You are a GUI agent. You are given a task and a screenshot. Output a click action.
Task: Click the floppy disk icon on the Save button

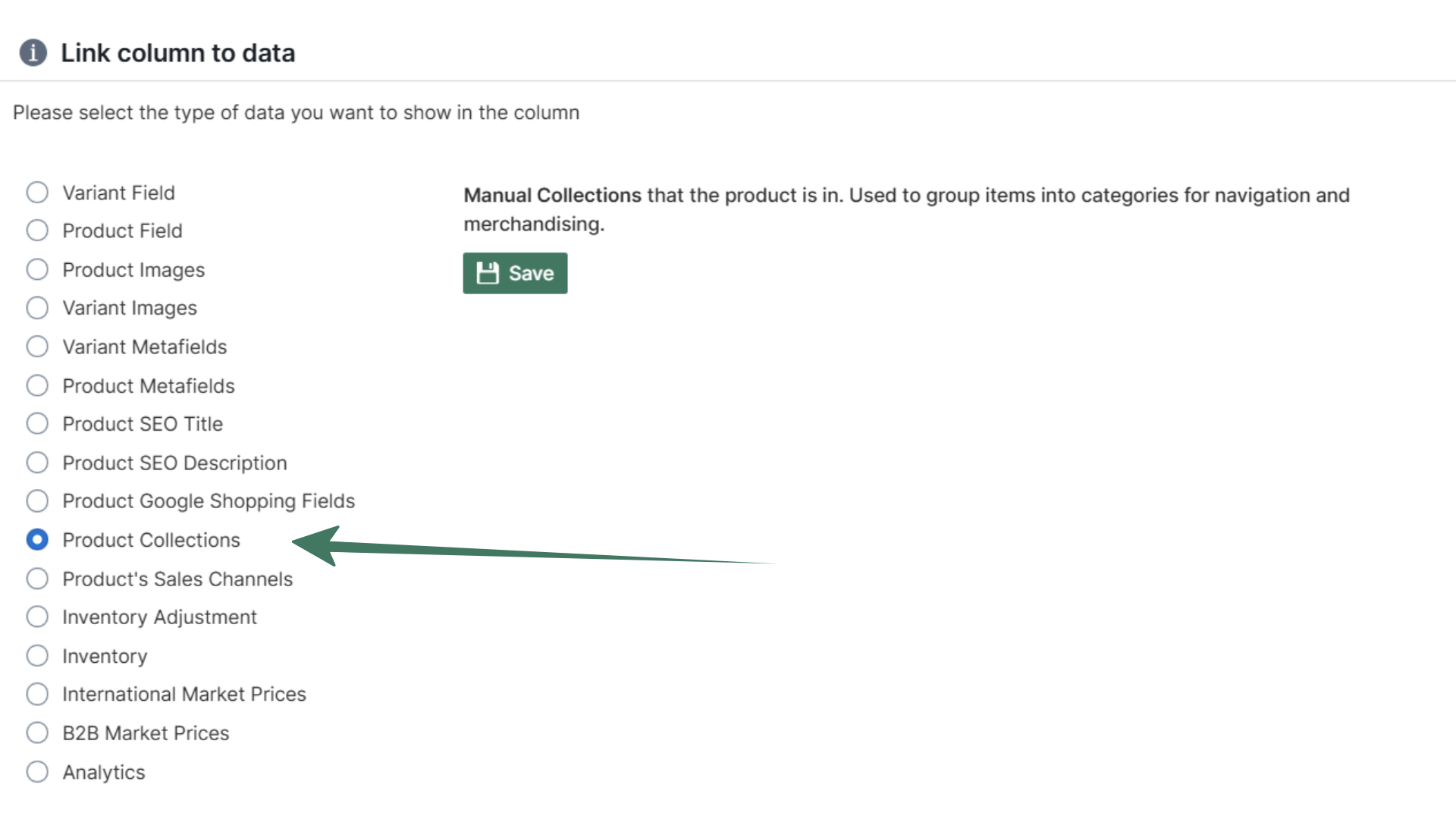[489, 273]
